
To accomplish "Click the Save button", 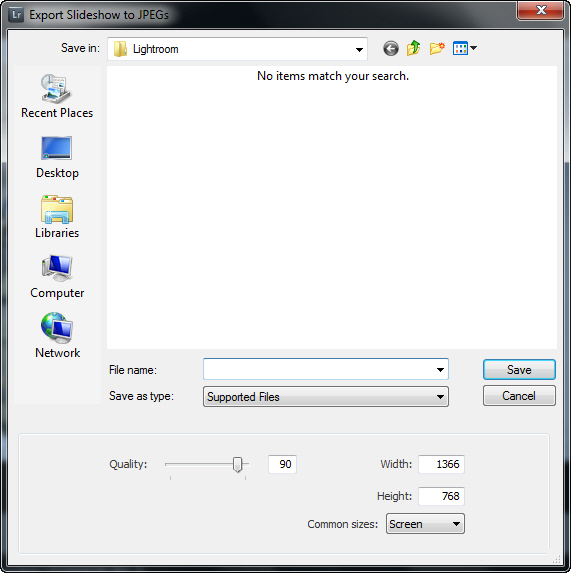I will pos(519,370).
